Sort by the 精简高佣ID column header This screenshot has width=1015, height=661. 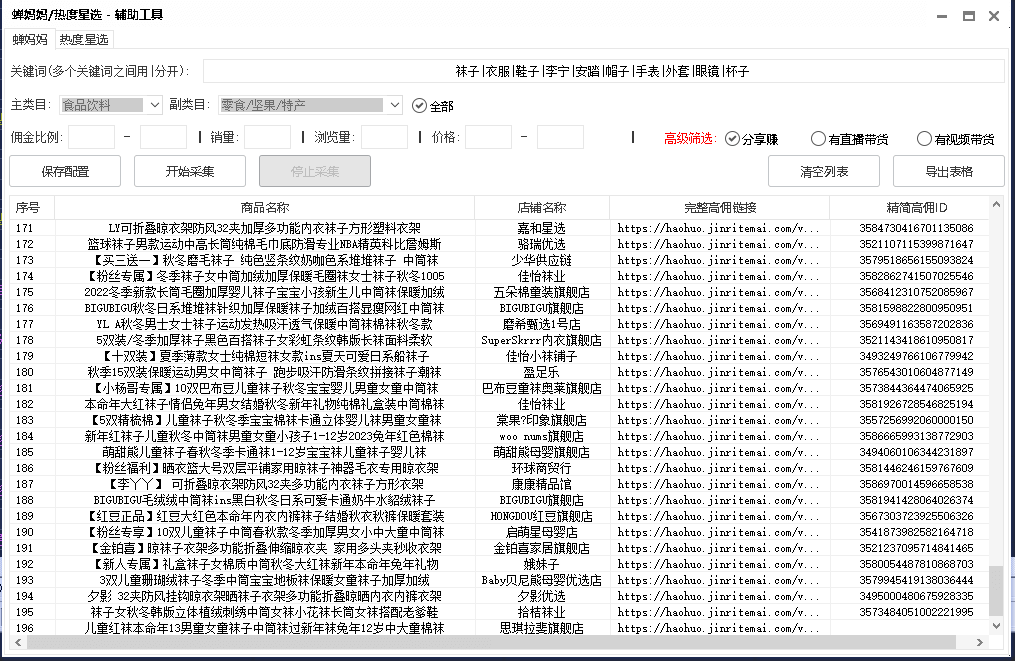909,208
